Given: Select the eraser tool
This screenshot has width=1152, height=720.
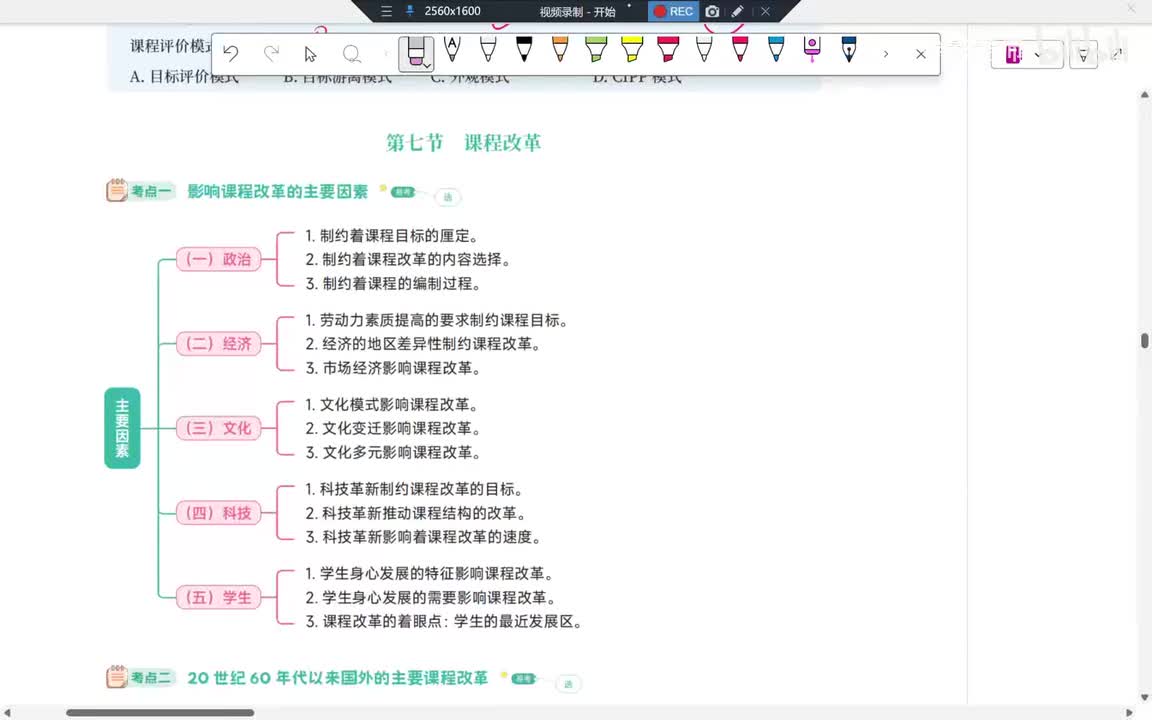Looking at the screenshot, I should (414, 52).
